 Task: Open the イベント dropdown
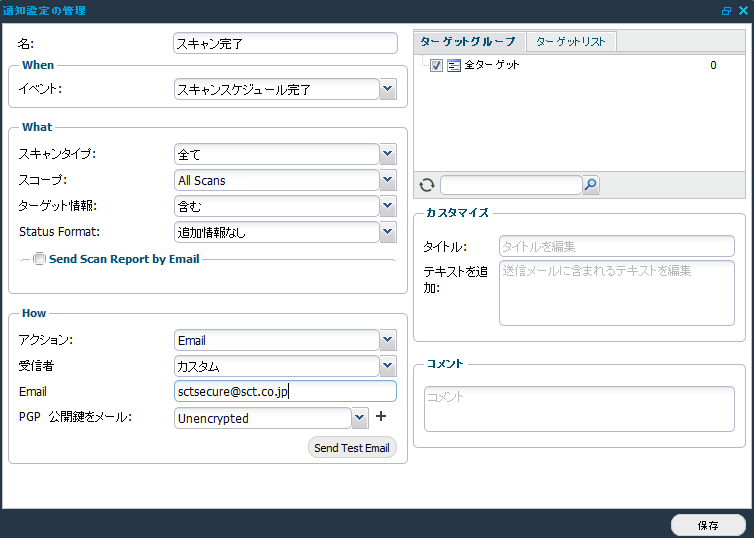pyautogui.click(x=388, y=90)
